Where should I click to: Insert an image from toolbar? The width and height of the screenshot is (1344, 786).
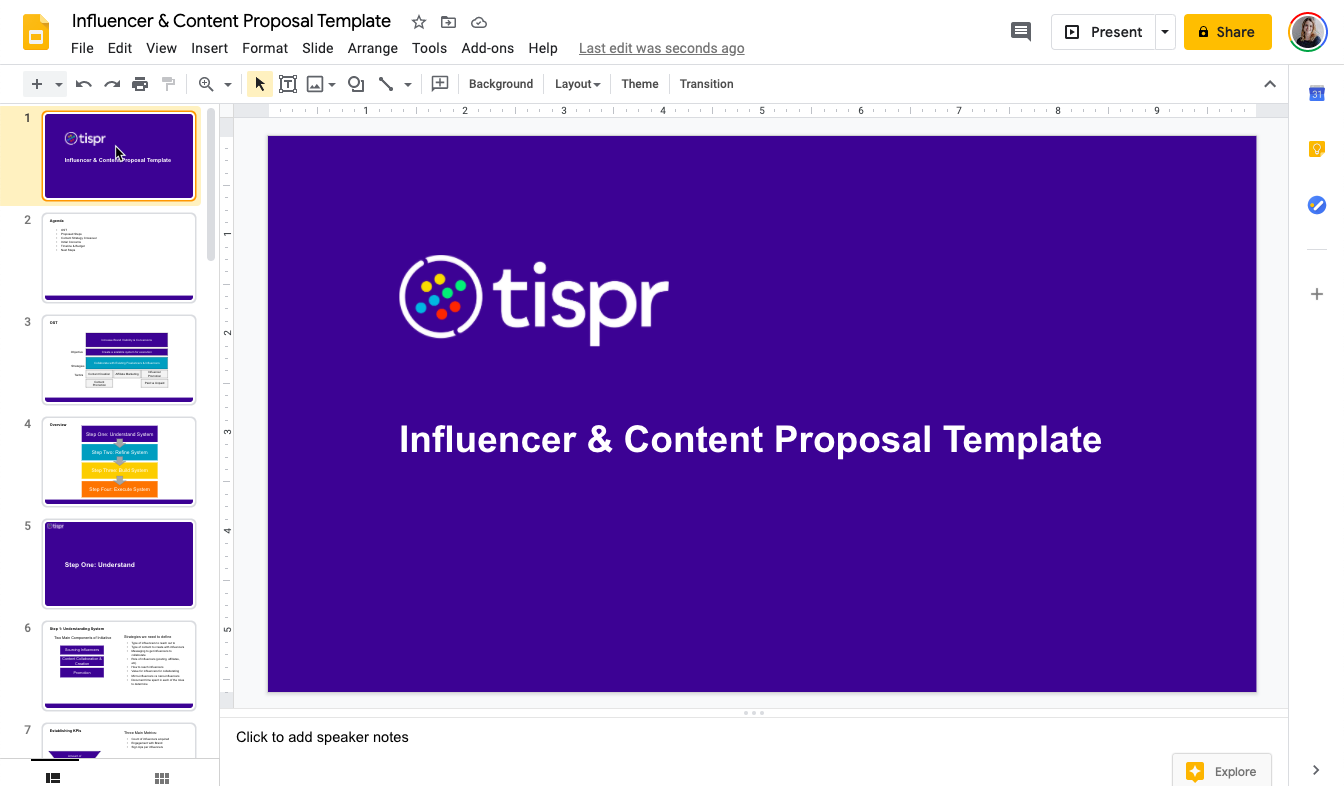tap(315, 84)
